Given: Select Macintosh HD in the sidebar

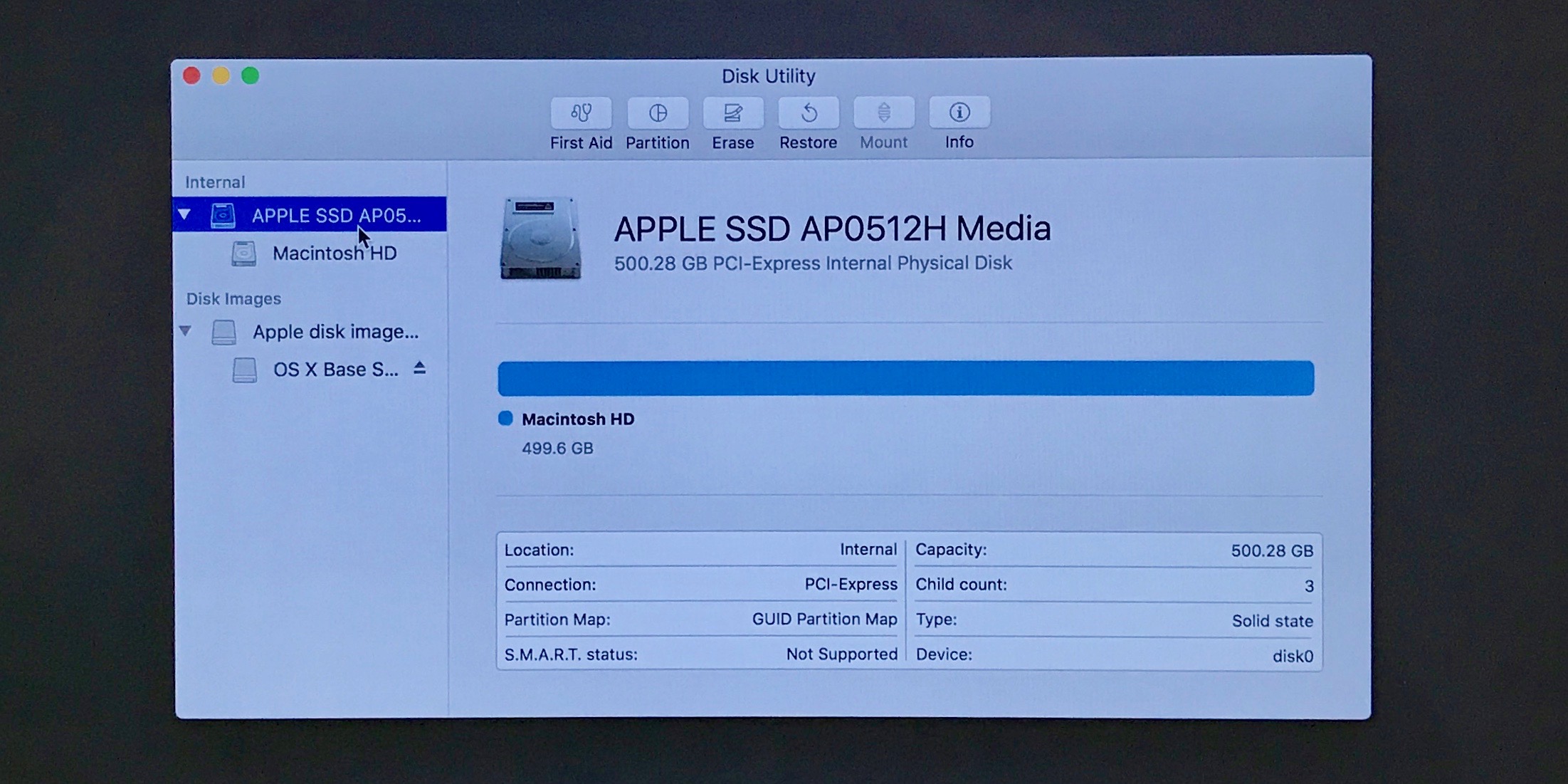Looking at the screenshot, I should 335,253.
